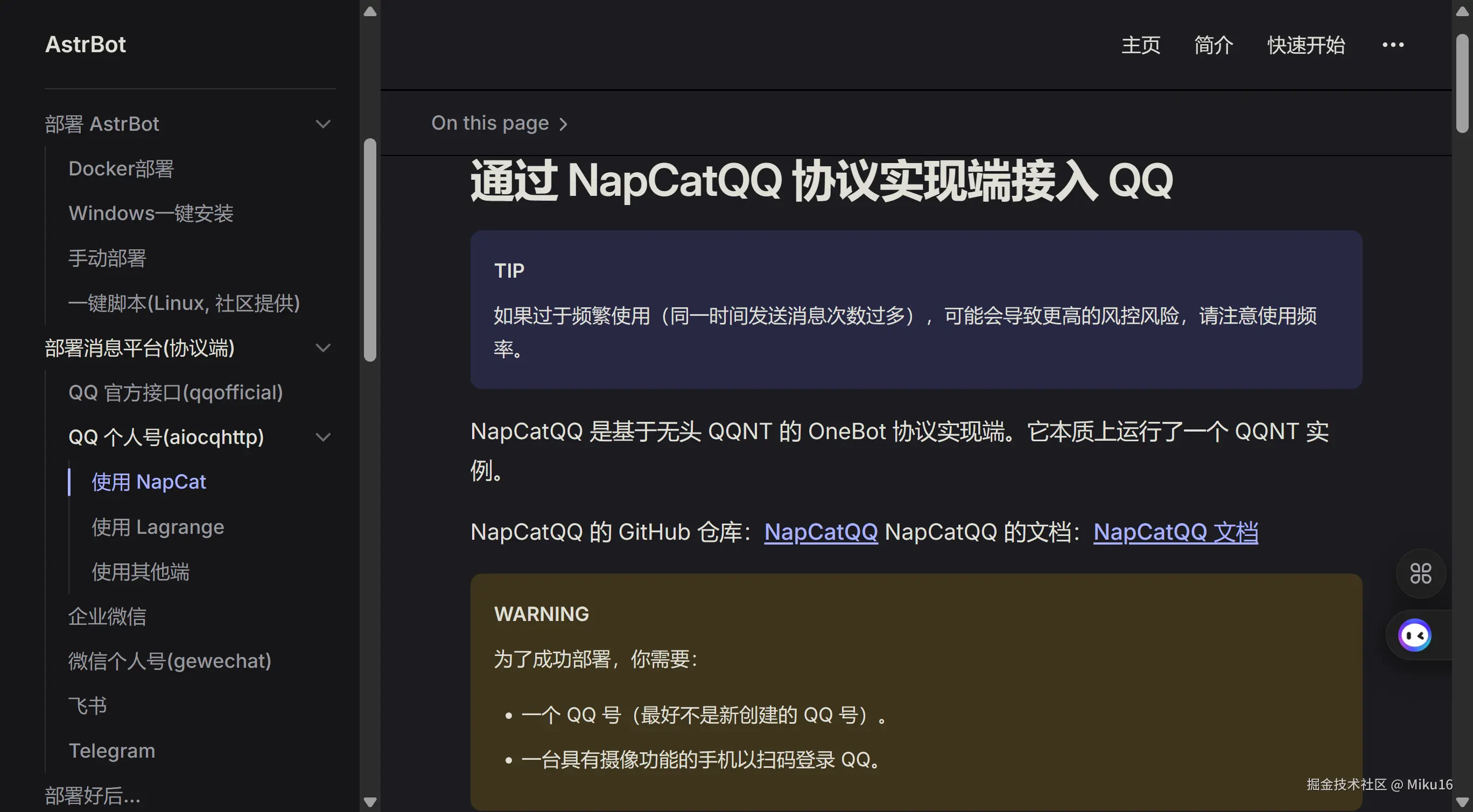Click the floating grid apps icon
The width and height of the screenshot is (1473, 812).
tap(1420, 573)
